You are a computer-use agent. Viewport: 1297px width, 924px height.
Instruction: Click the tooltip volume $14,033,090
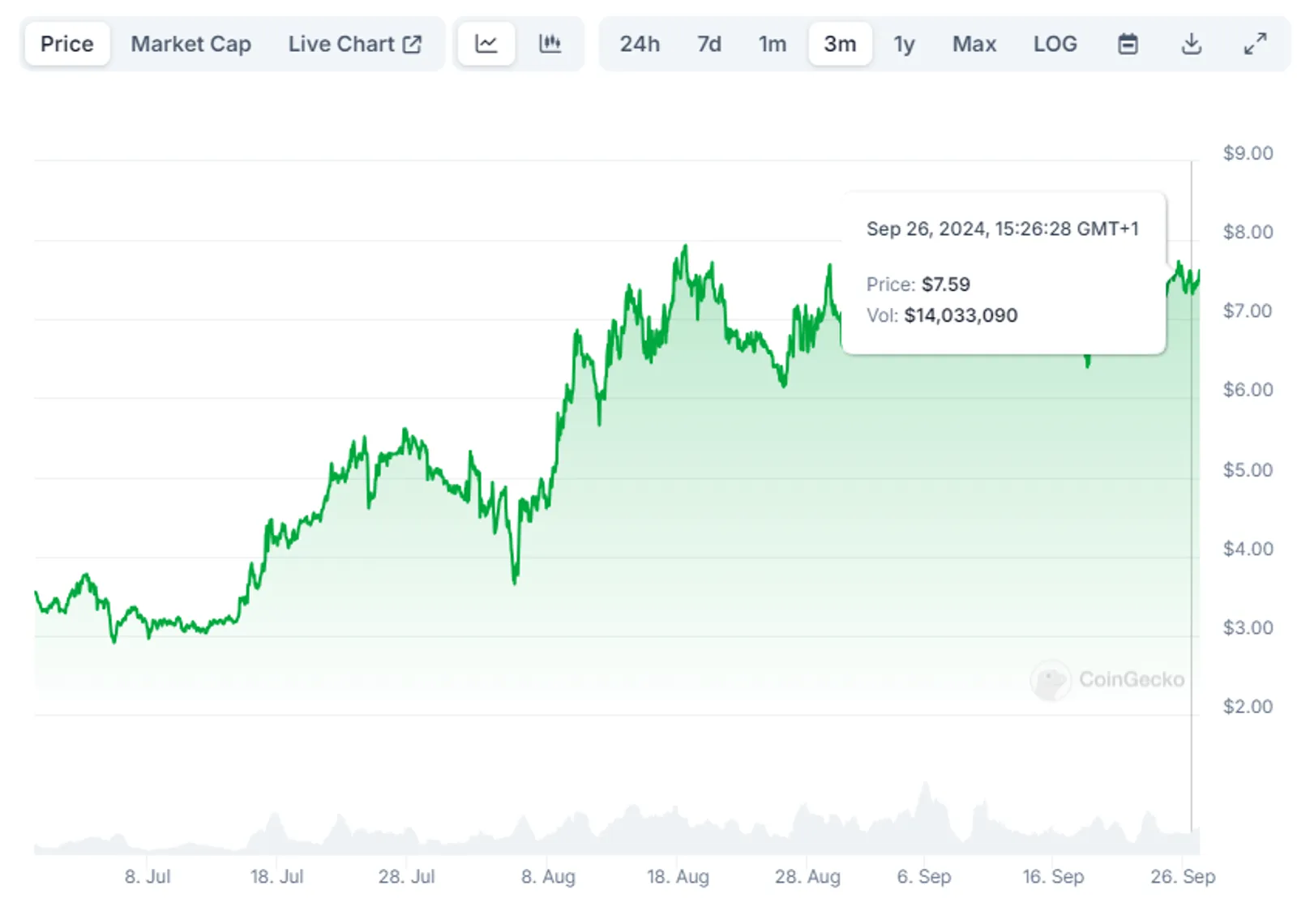[961, 315]
